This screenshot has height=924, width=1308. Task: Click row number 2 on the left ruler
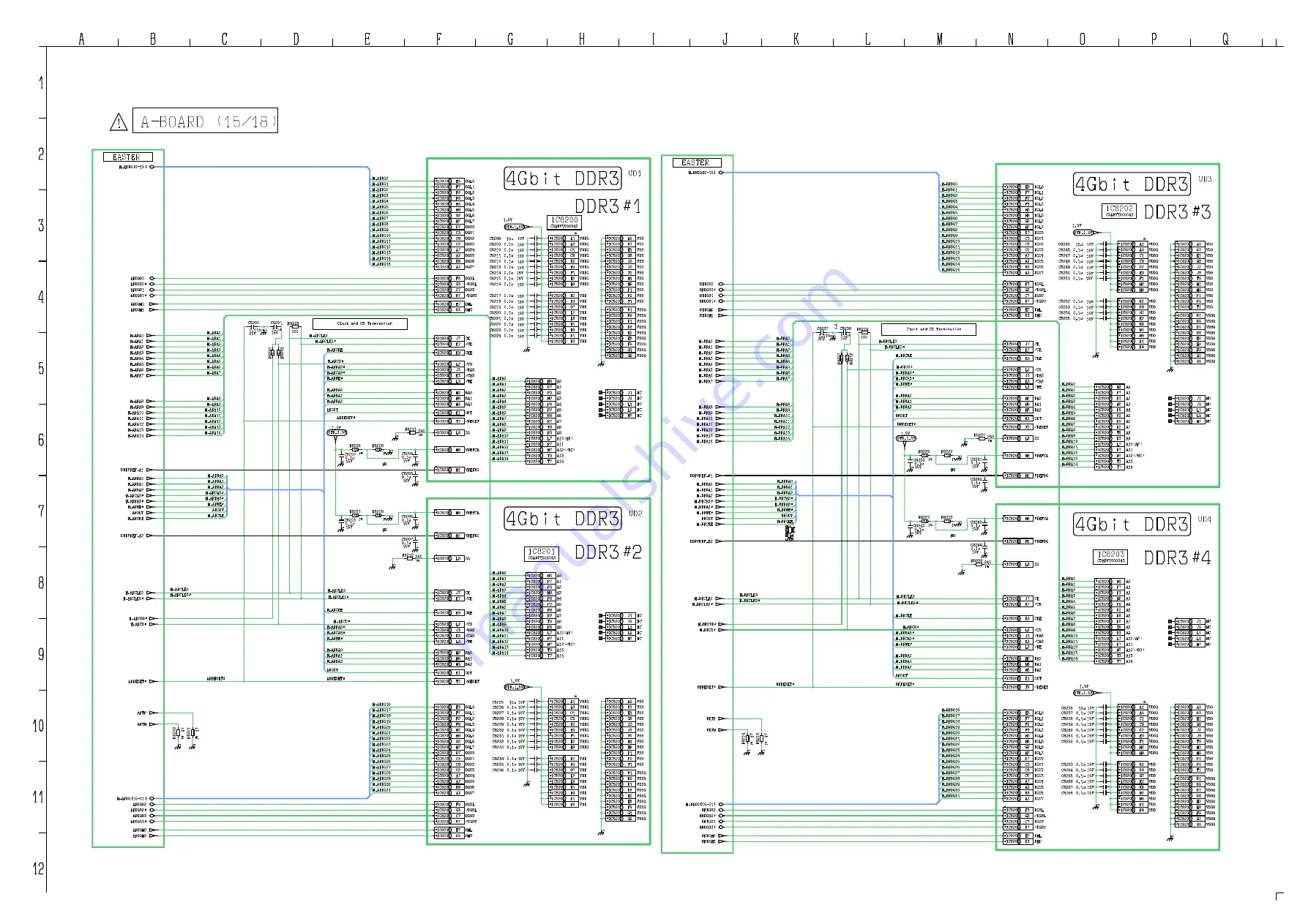point(41,154)
